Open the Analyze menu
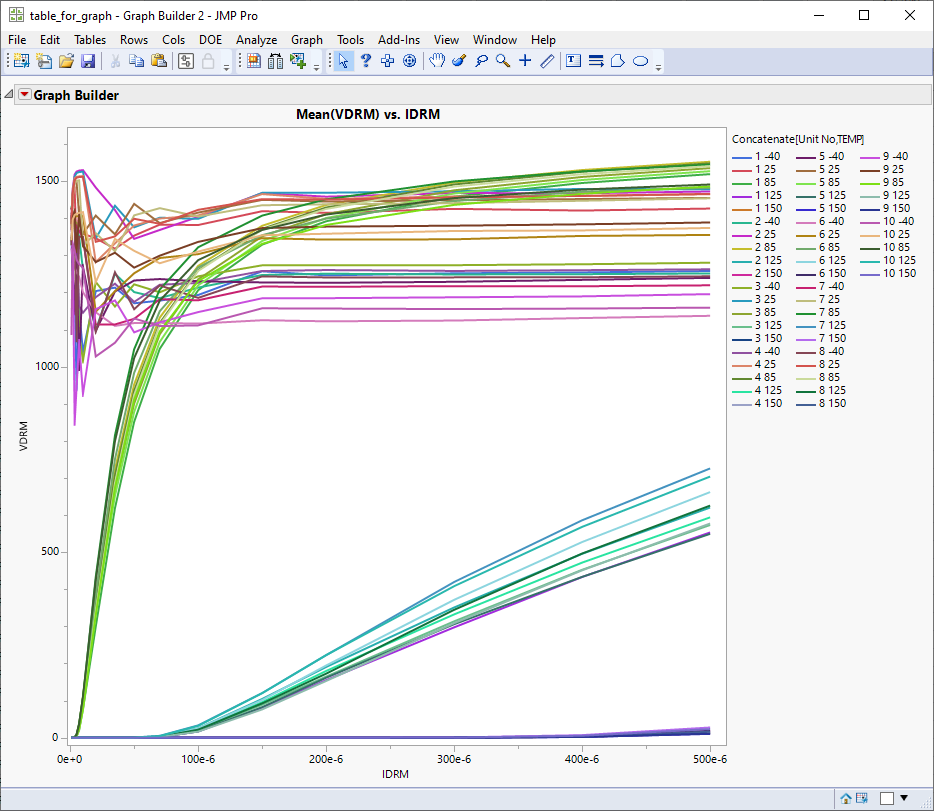Viewport: 934px width, 811px height. (256, 40)
